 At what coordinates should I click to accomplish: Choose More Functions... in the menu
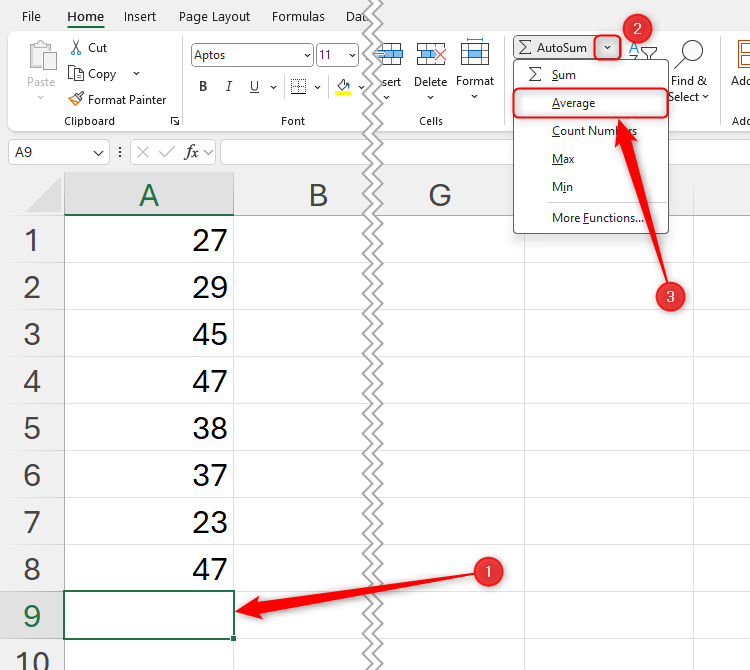coord(597,218)
